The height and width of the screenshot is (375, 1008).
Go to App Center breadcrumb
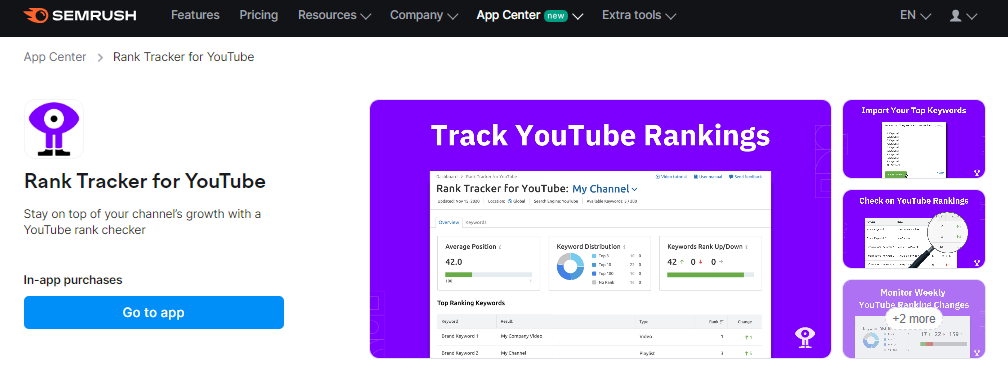pyautogui.click(x=55, y=57)
